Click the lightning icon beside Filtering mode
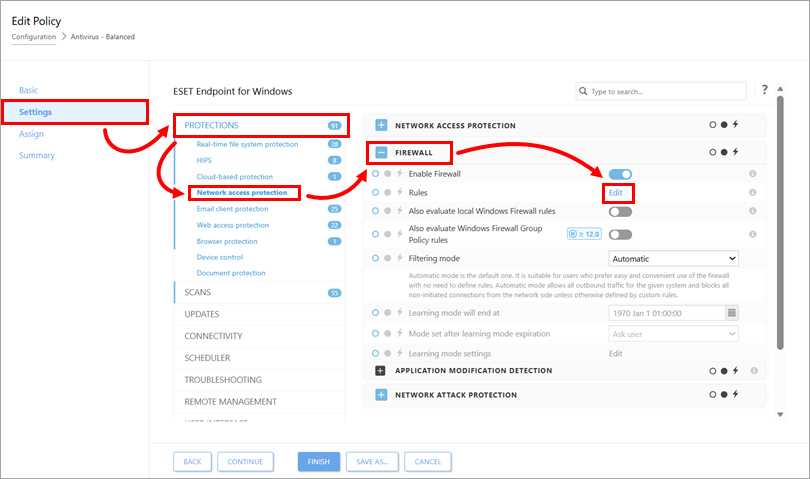 click(398, 258)
